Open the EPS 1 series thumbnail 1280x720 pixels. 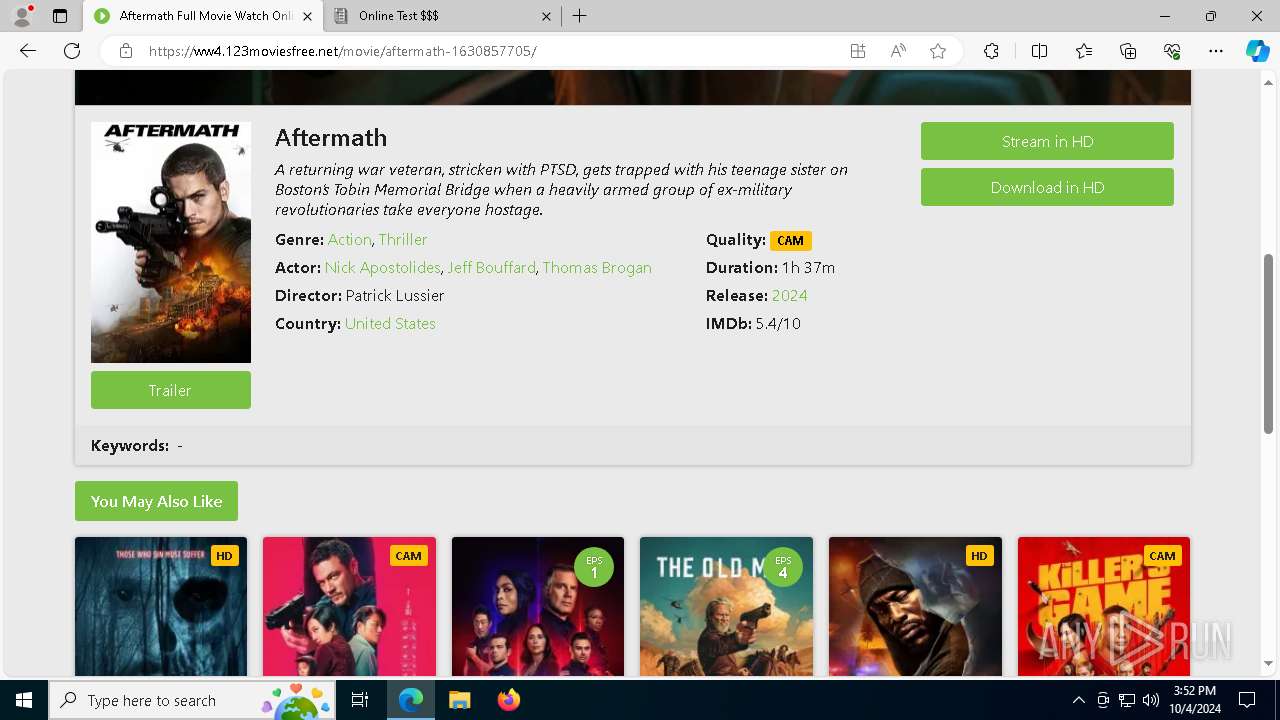point(538,607)
